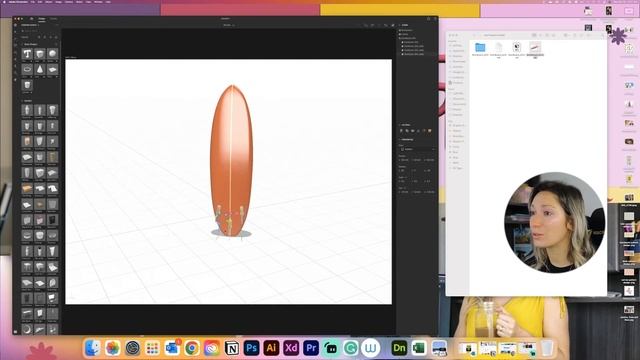The image size is (640, 360).
Task: Add the Torus basic shape
Action: pos(27,69)
